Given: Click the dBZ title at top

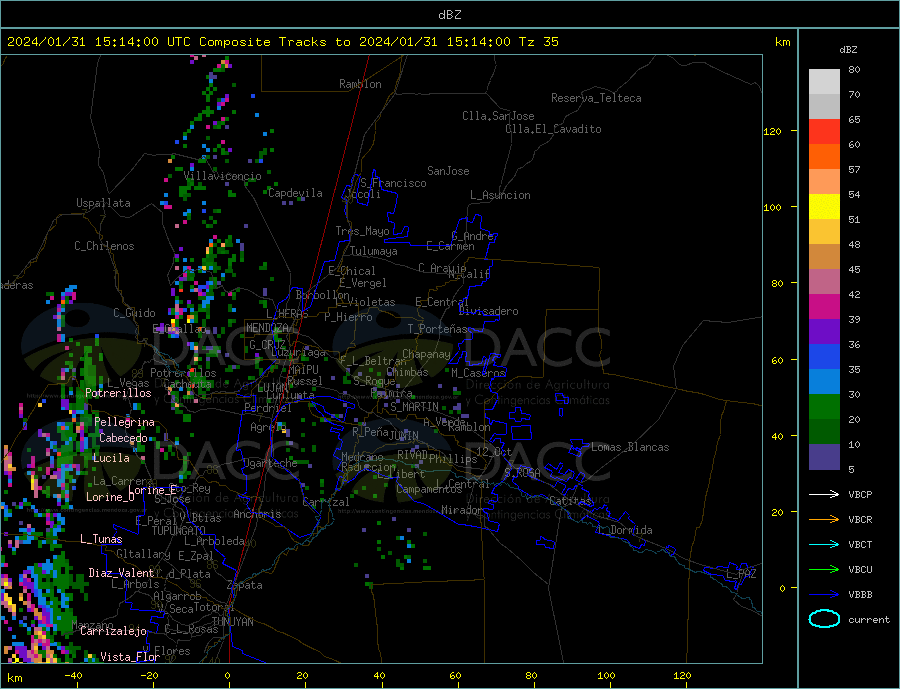Looking at the screenshot, I should (x=449, y=15).
